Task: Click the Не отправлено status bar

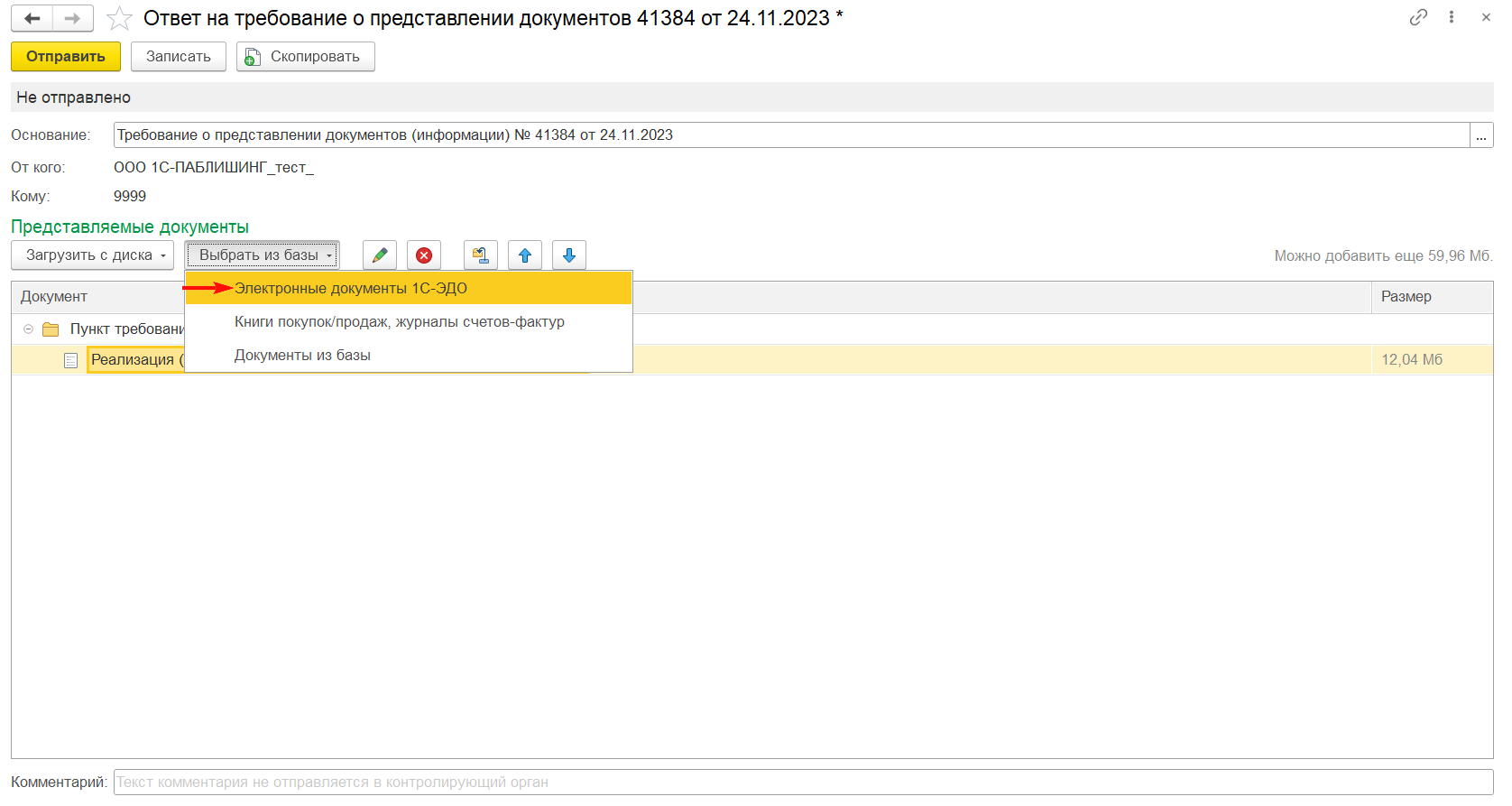Action: (x=752, y=97)
